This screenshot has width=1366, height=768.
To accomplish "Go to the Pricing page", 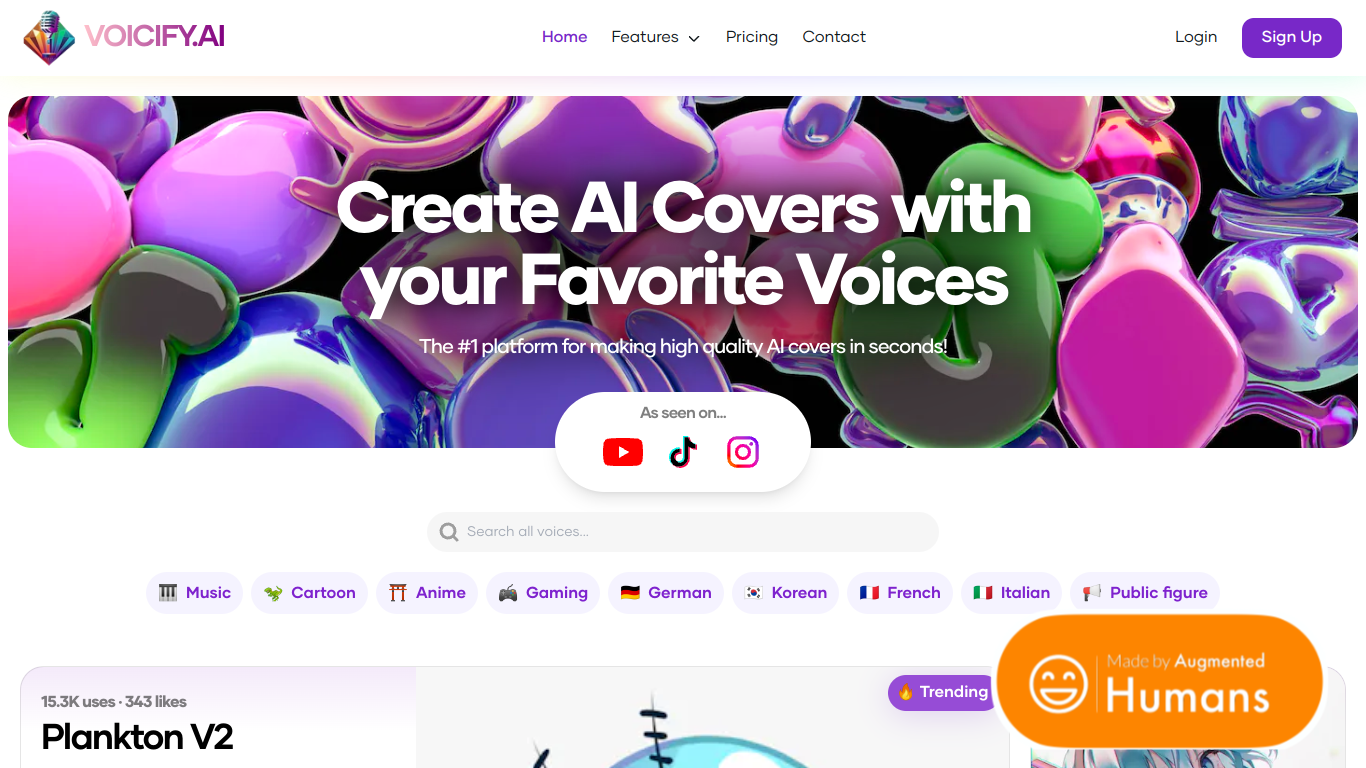I will (x=752, y=37).
